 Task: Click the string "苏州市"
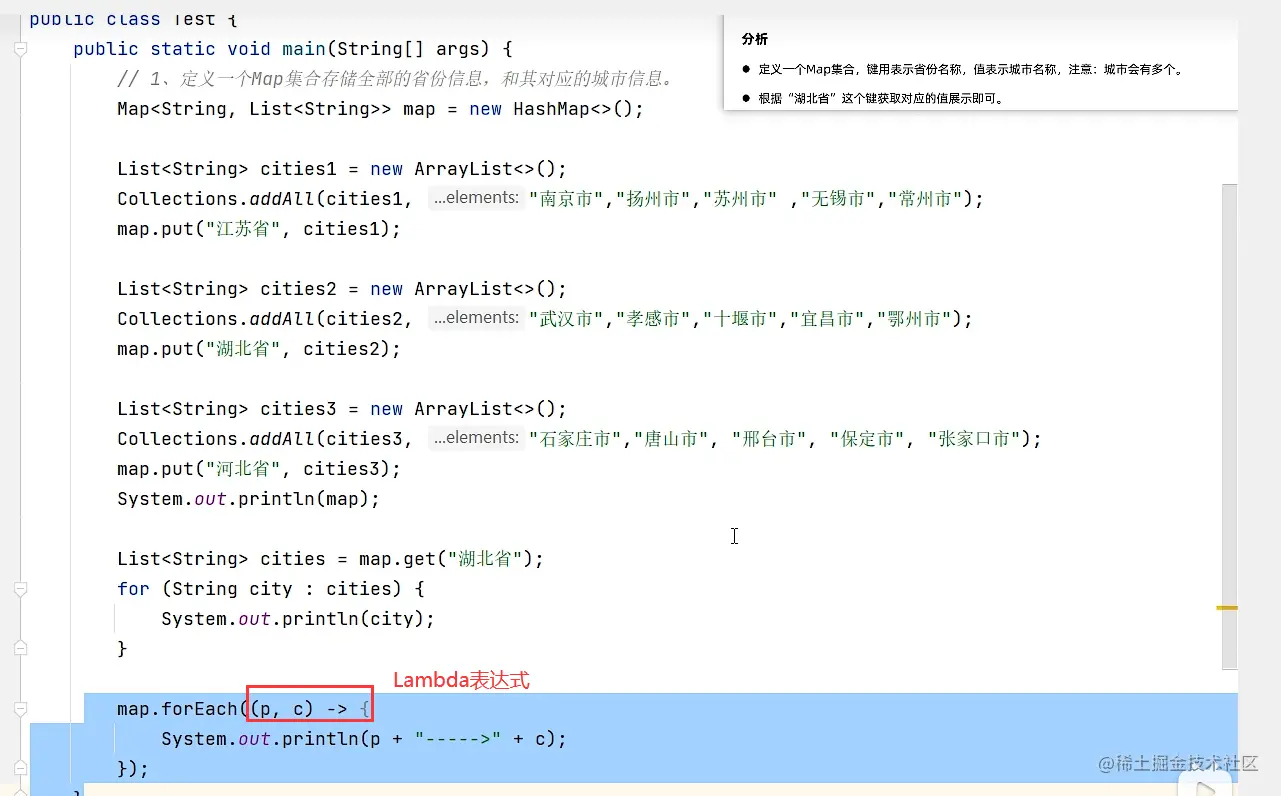pyautogui.click(x=741, y=198)
